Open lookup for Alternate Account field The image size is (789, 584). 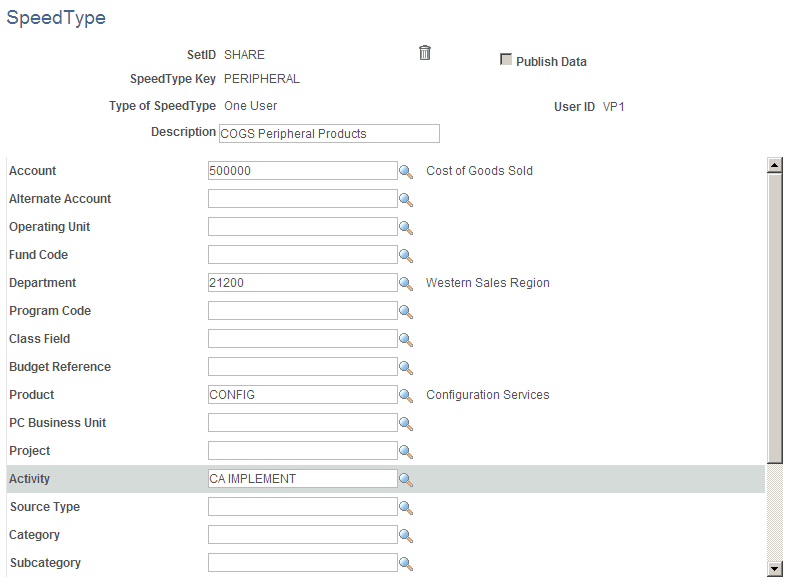tap(406, 200)
